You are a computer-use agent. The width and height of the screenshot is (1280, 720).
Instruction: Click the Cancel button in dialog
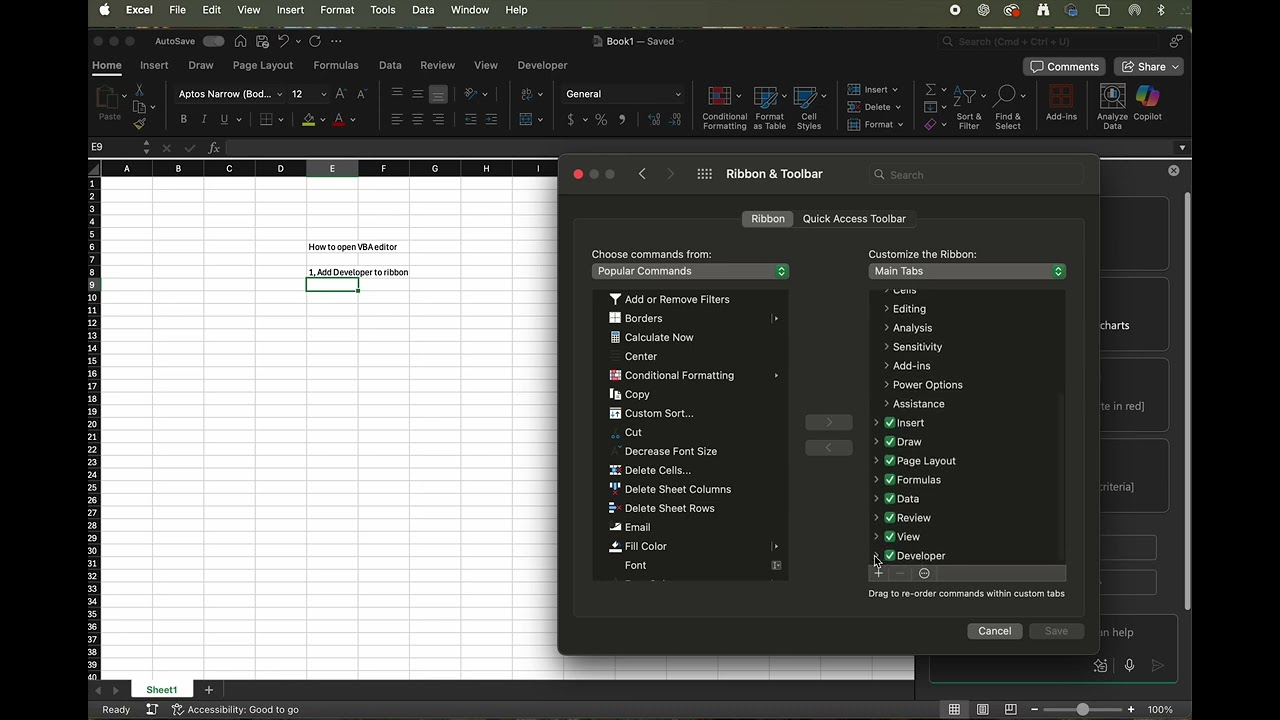[994, 631]
